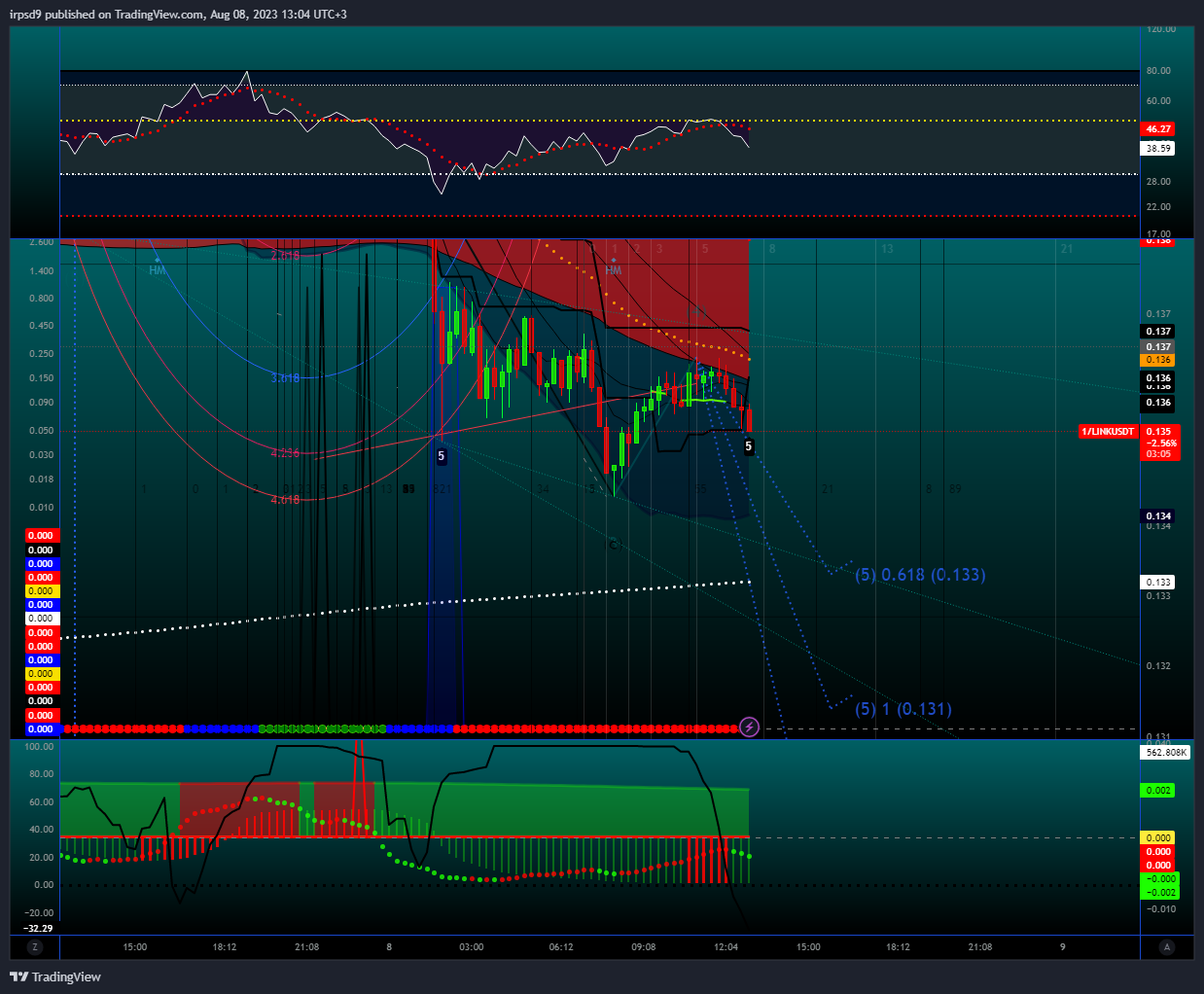This screenshot has height=994, width=1204.
Task: Click the 12:04 time axis label
Action: 726,947
